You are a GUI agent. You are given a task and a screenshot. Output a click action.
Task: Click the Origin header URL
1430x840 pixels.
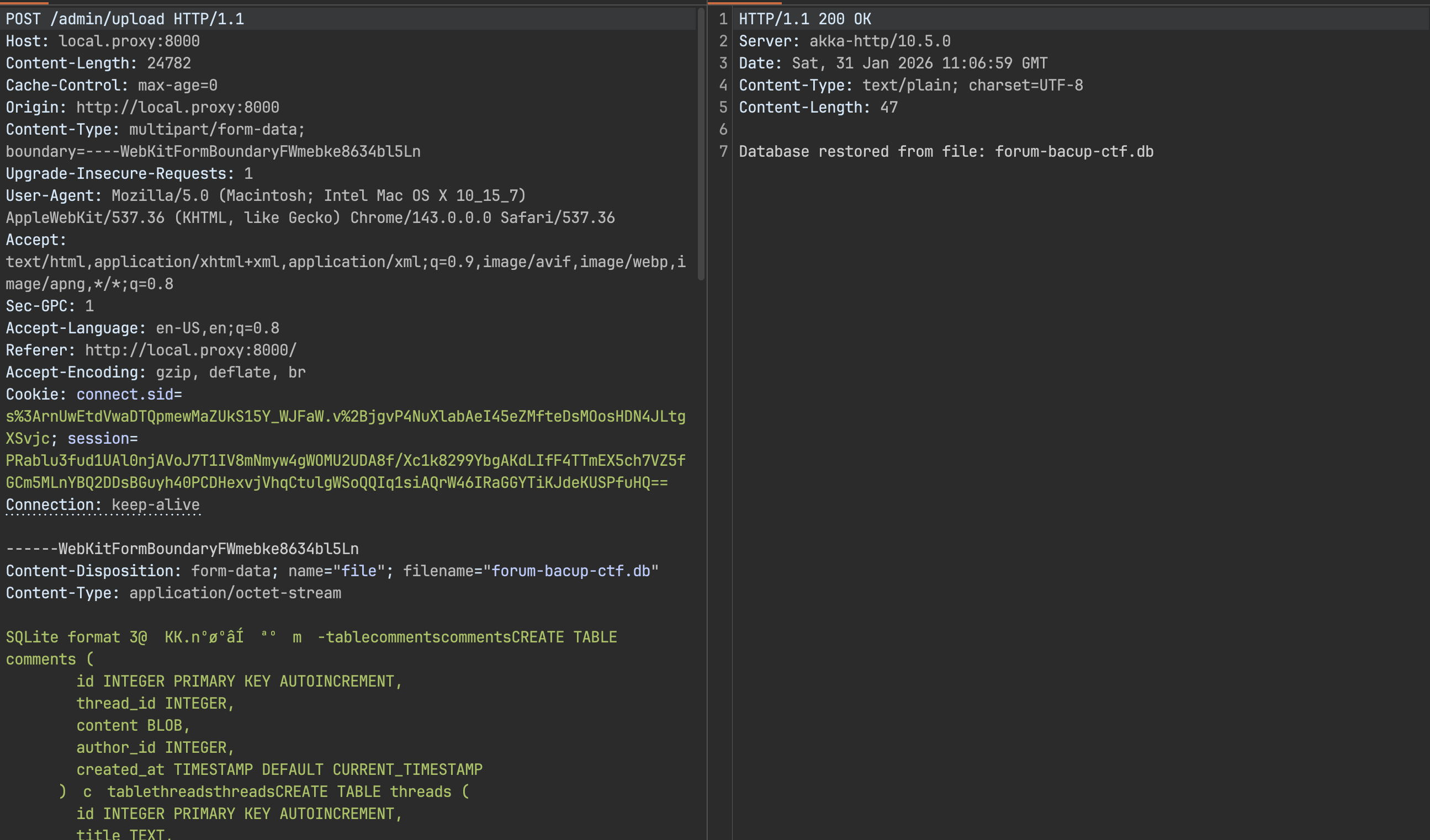[177, 107]
